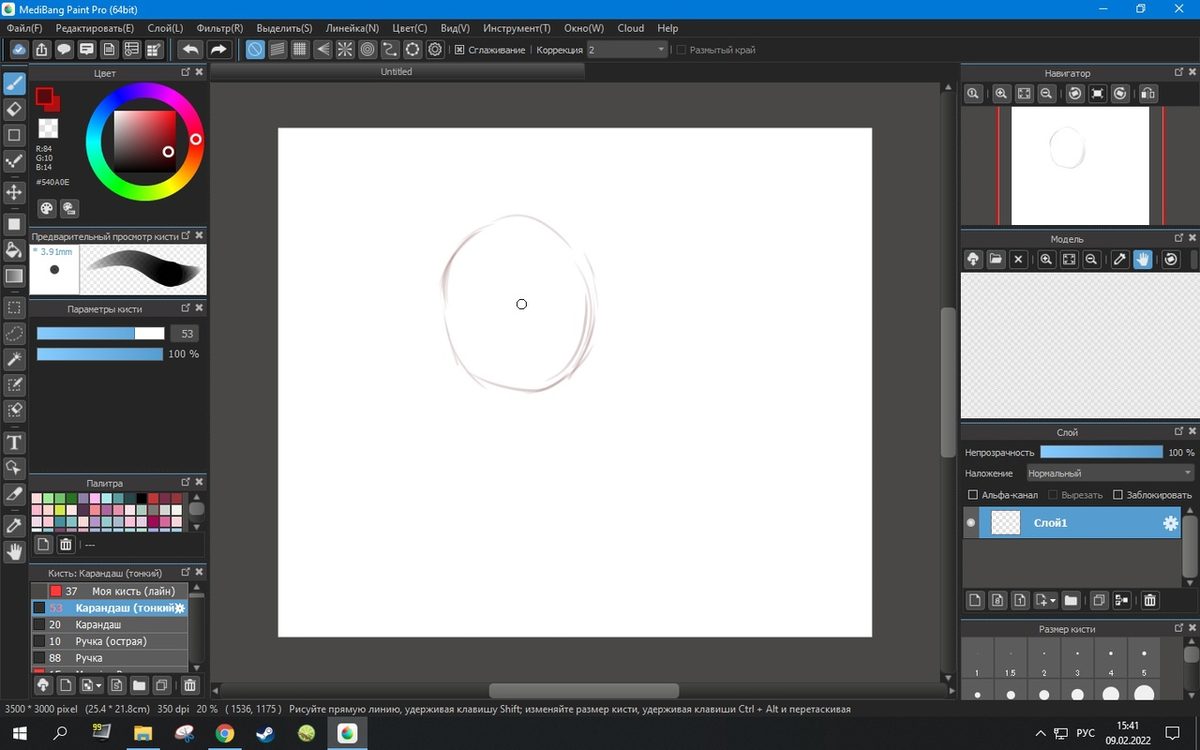Select the Text tool
The image size is (1200, 750).
(14, 442)
